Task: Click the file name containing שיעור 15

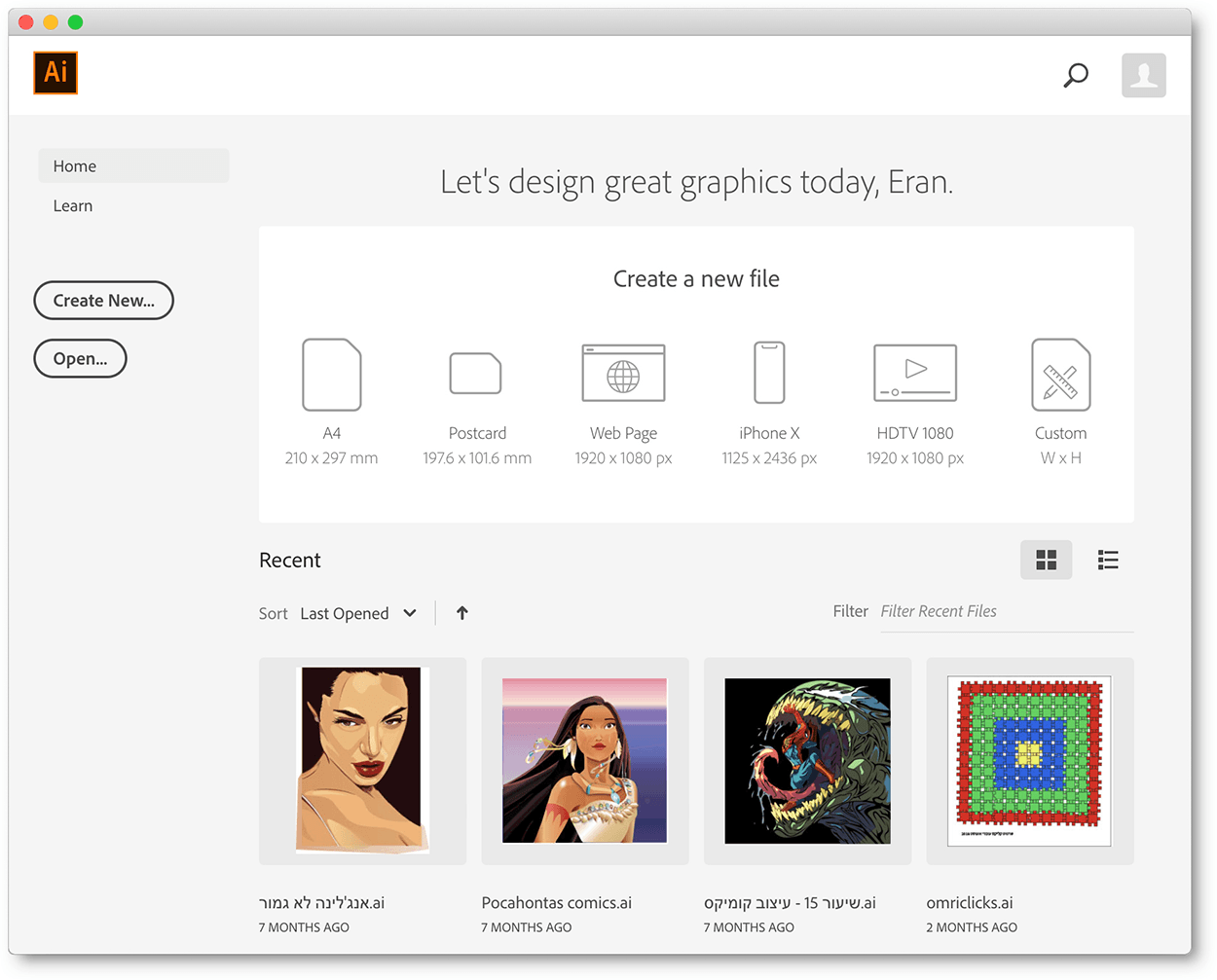Action: coord(790,903)
